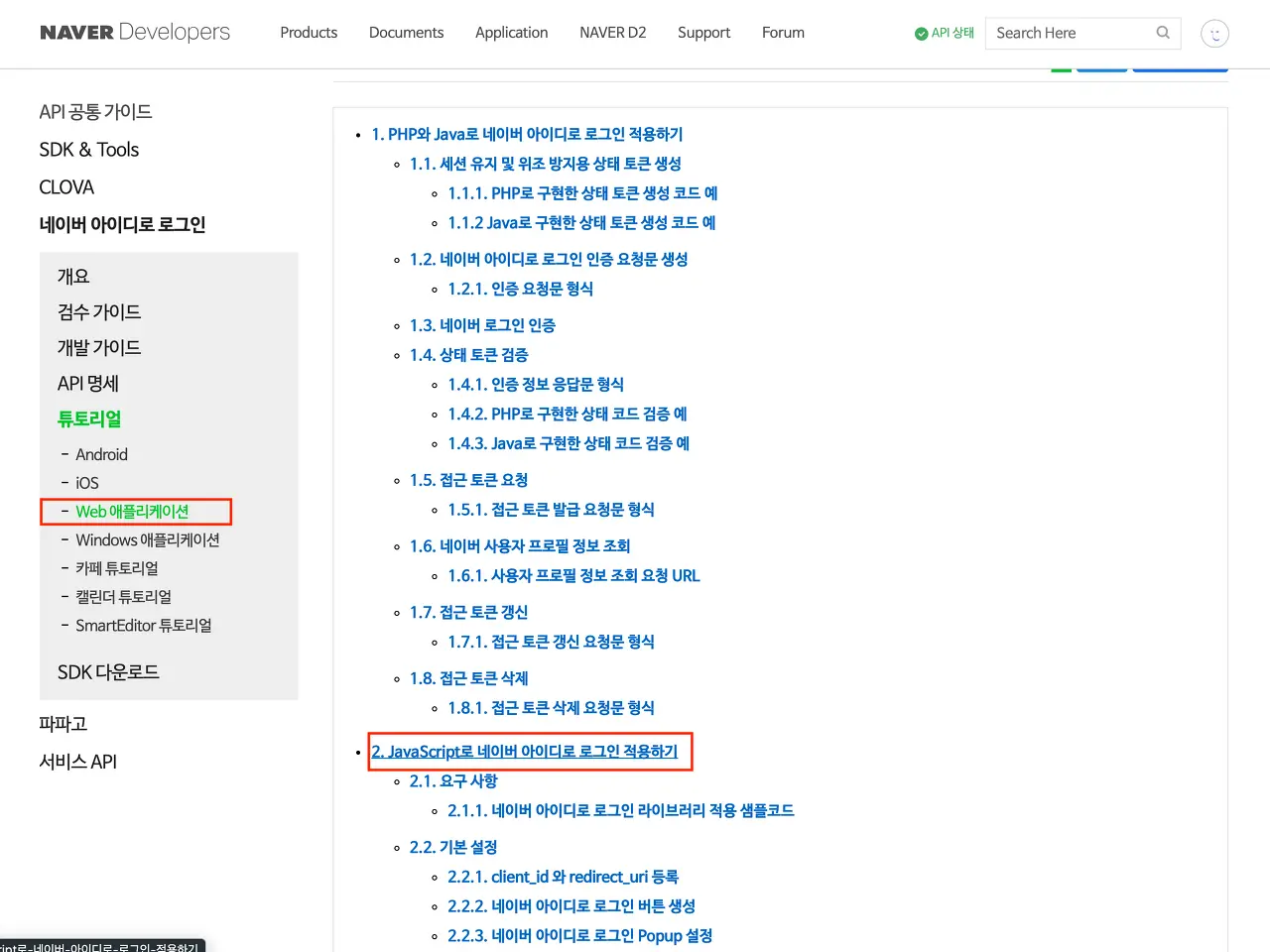
Task: Open 개요 in the sidebar
Action: point(73,277)
